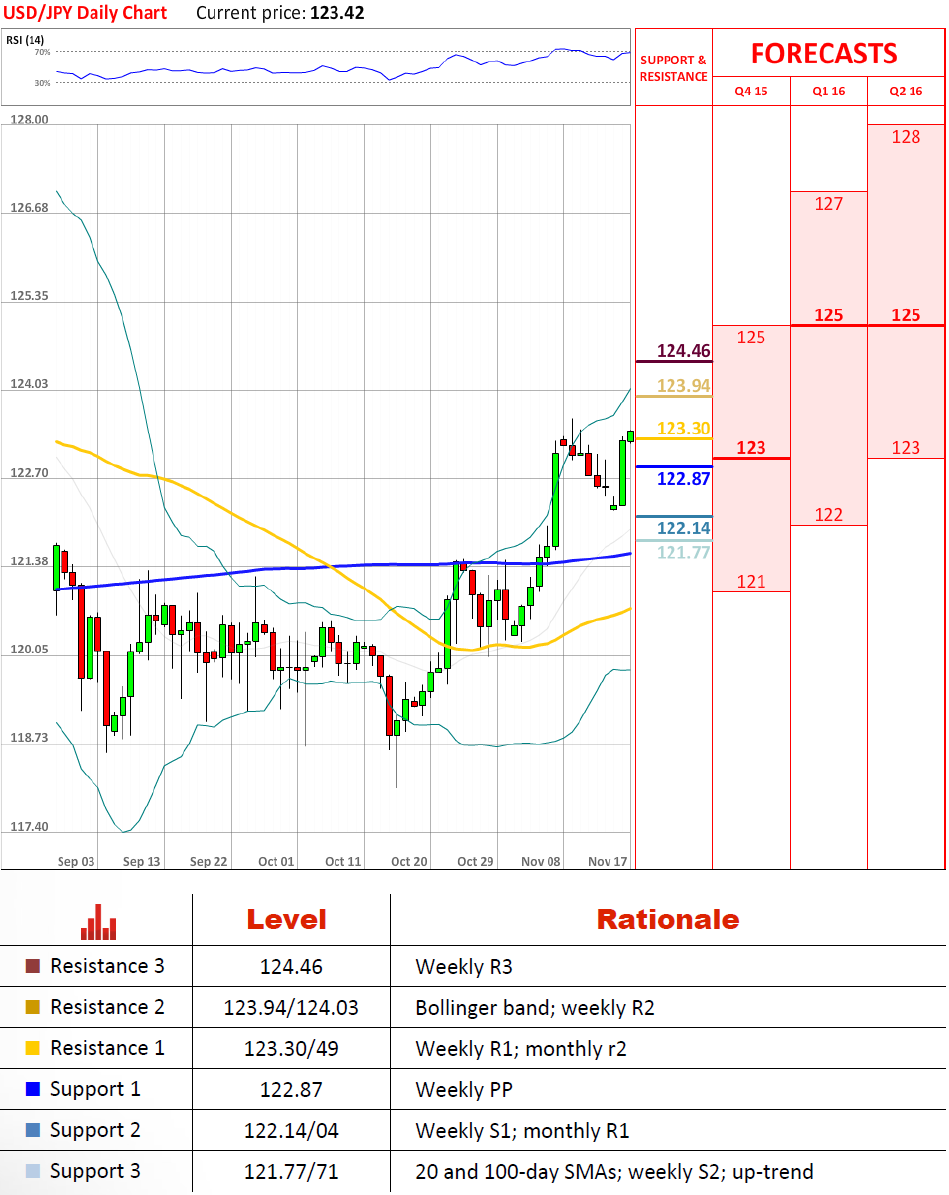This screenshot has height=1195, width=949.
Task: Click the 122.87 level table cell
Action: [291, 1090]
